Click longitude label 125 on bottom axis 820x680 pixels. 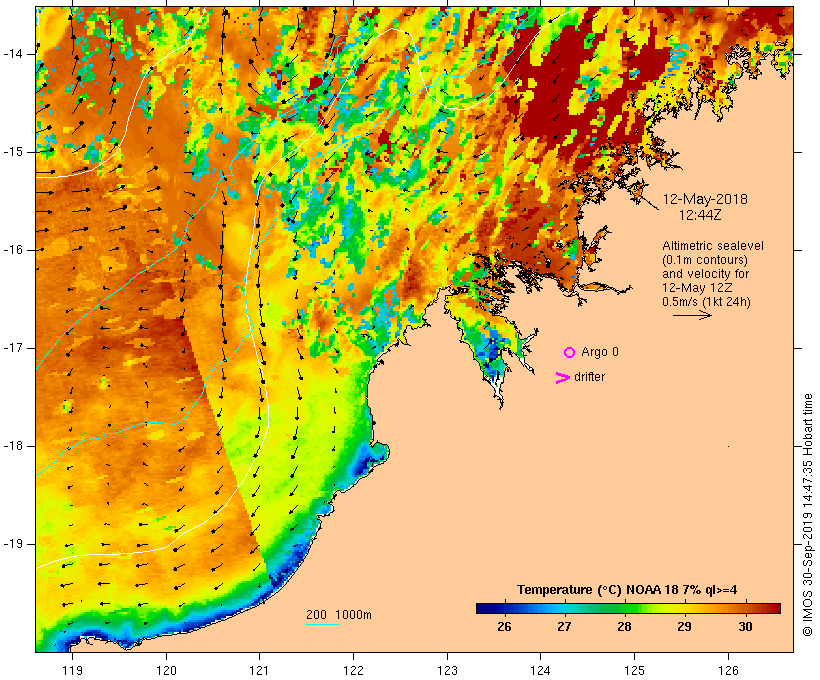pyautogui.click(x=635, y=671)
